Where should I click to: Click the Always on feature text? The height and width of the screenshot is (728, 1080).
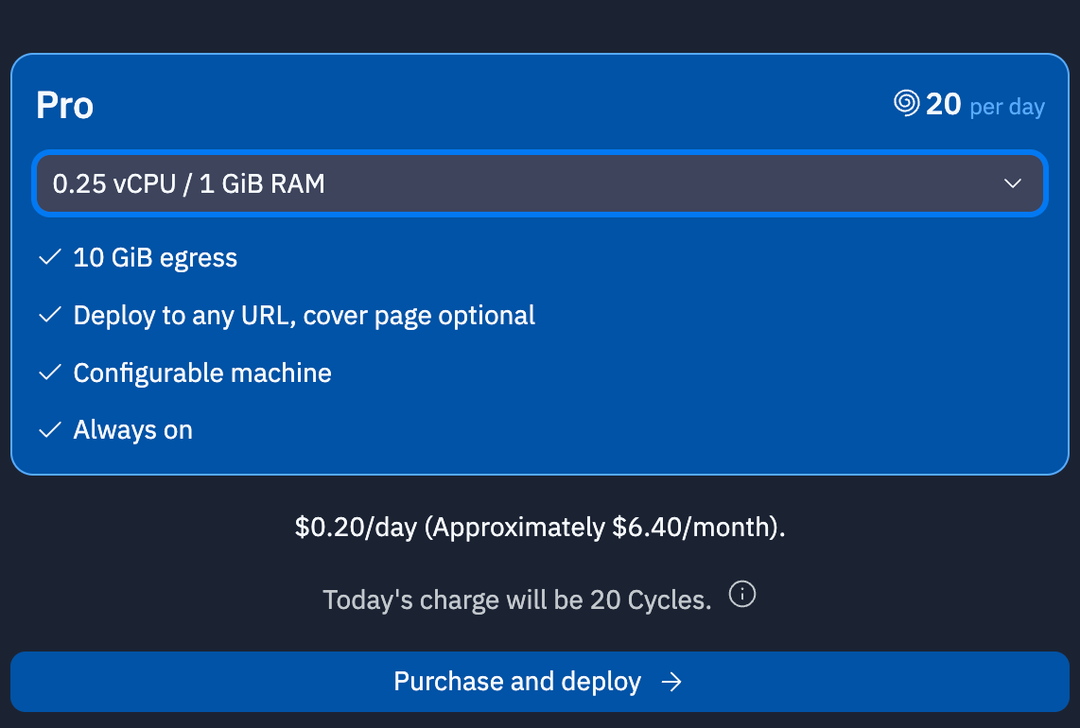pyautogui.click(x=133, y=430)
